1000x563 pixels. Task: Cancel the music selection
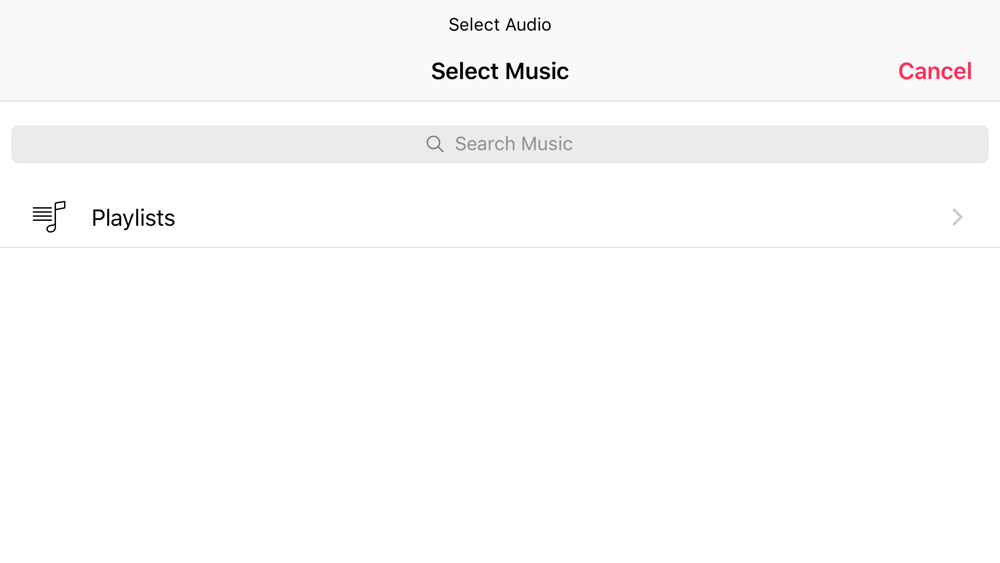[934, 71]
